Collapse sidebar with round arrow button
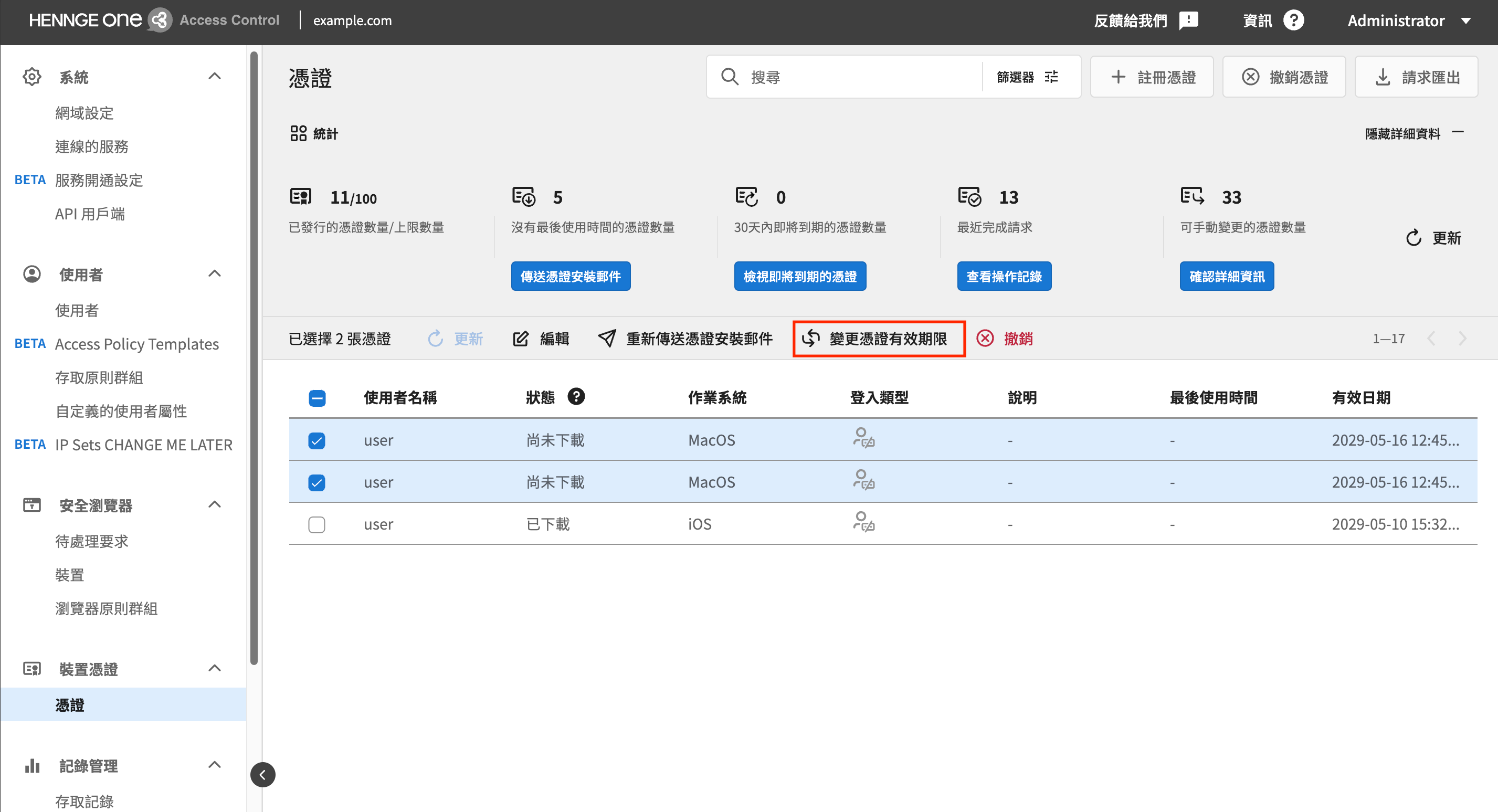 [263, 775]
